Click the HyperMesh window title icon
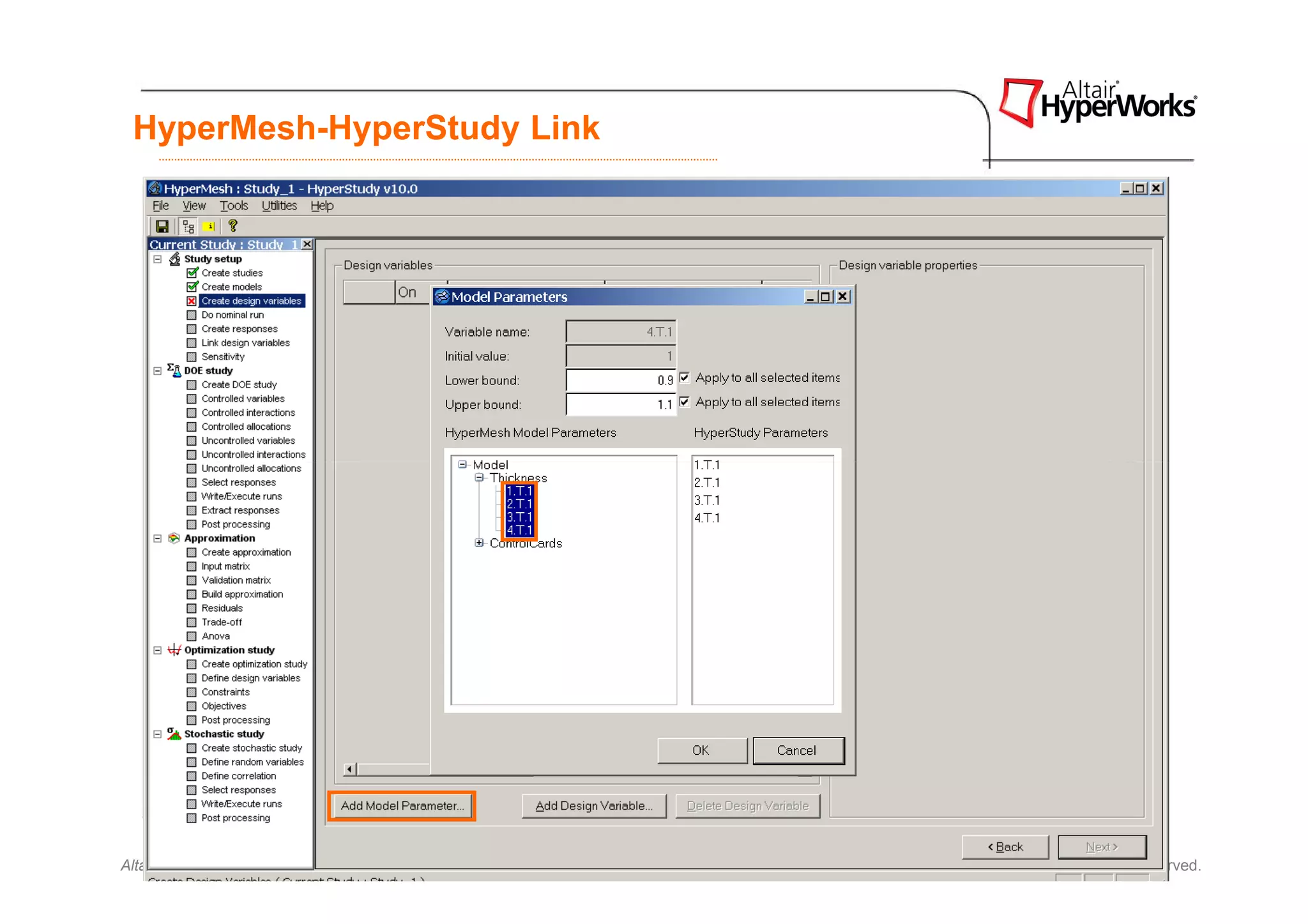Screen dimensions: 1308x924 (x=155, y=188)
